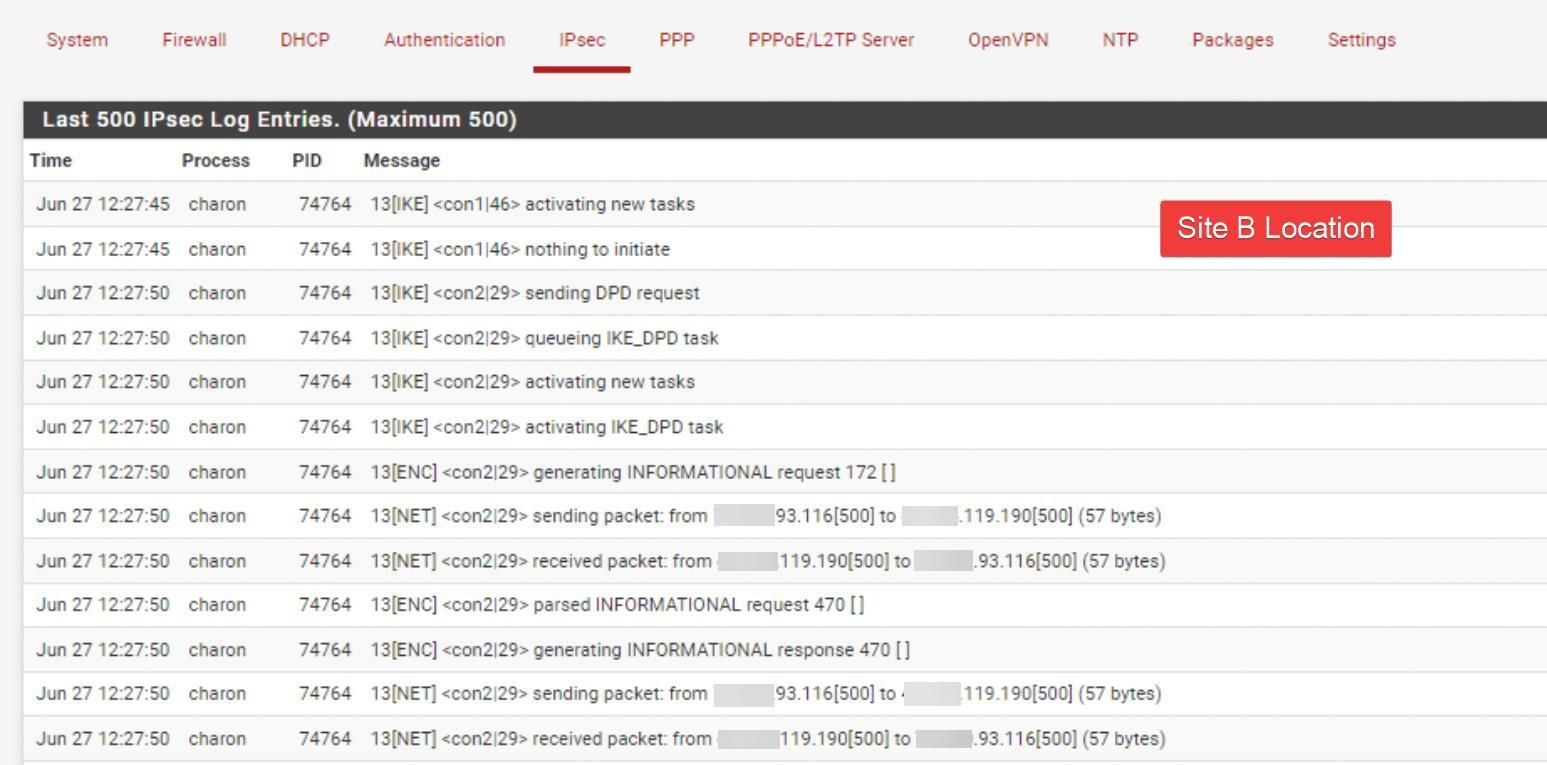1547x765 pixels.
Task: Select 'parsed INFORMATIONAL request 470' message
Action: click(x=618, y=605)
